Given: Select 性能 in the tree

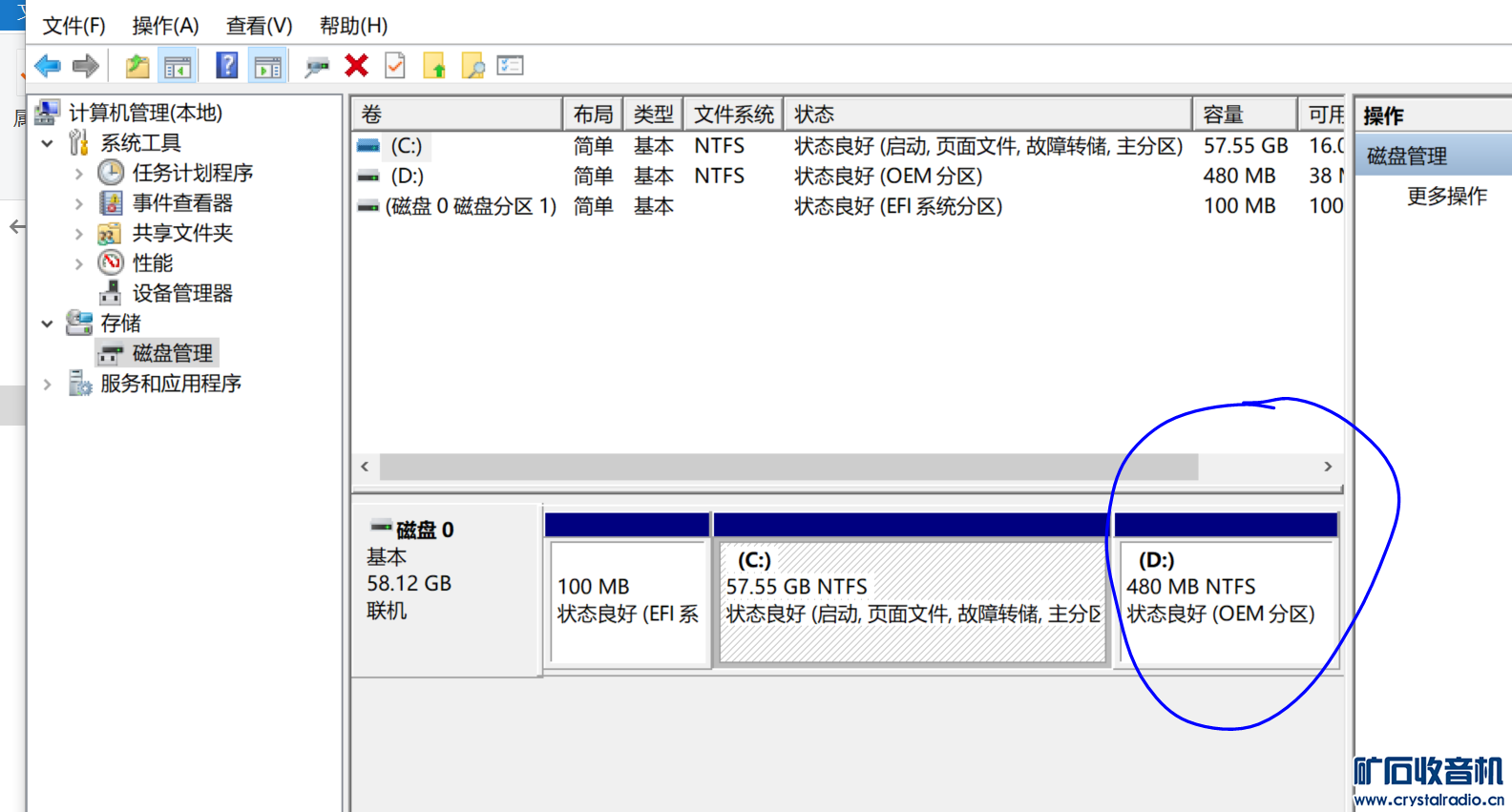Looking at the screenshot, I should tap(153, 263).
